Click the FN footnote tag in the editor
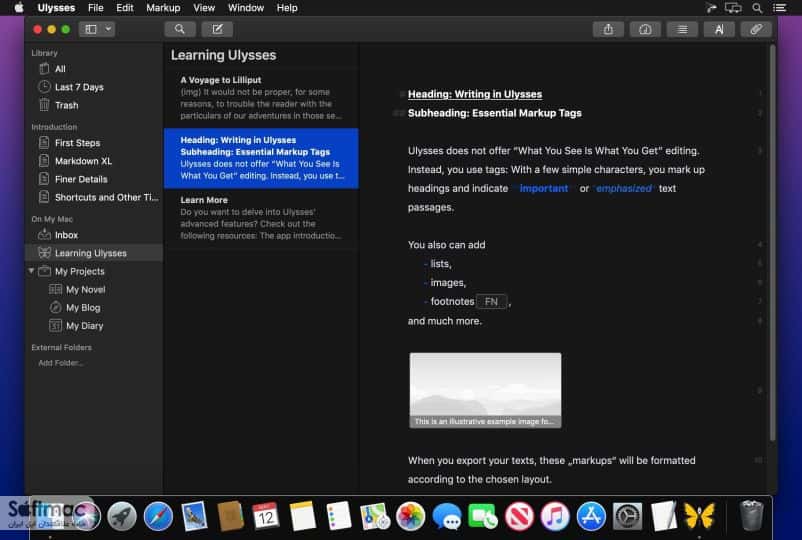 (x=491, y=302)
